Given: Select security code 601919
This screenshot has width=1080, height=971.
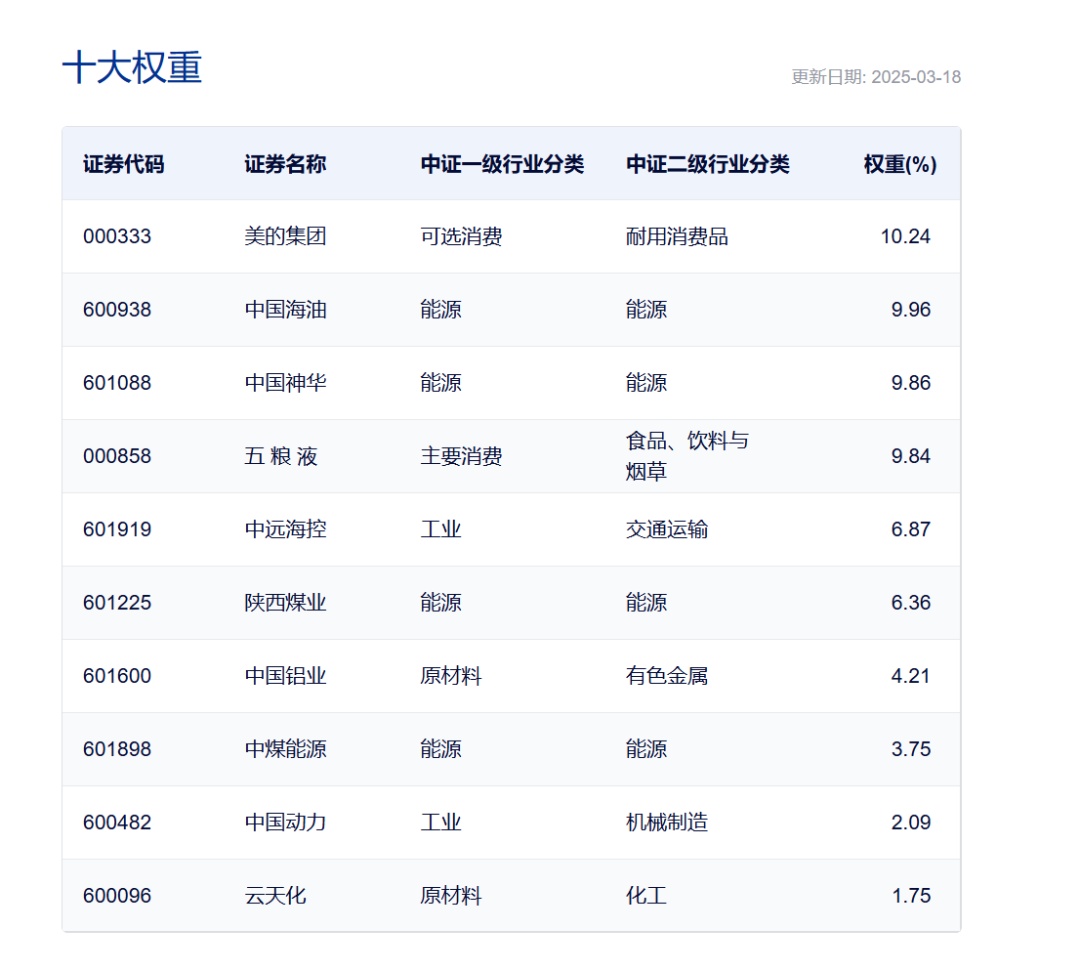Looking at the screenshot, I should [117, 529].
